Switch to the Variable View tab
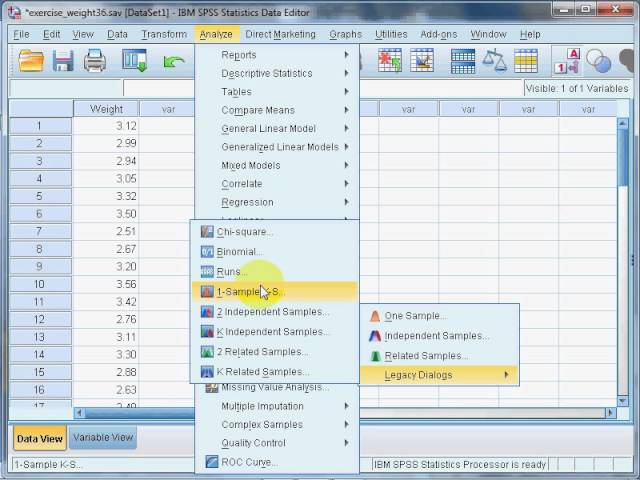 [x=103, y=437]
